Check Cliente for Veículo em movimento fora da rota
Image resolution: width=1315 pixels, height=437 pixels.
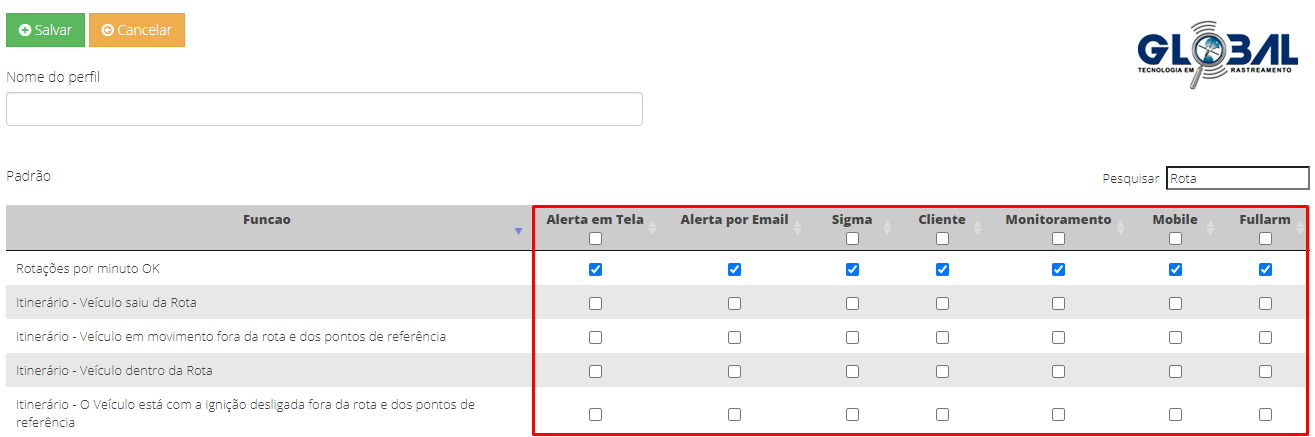942,337
